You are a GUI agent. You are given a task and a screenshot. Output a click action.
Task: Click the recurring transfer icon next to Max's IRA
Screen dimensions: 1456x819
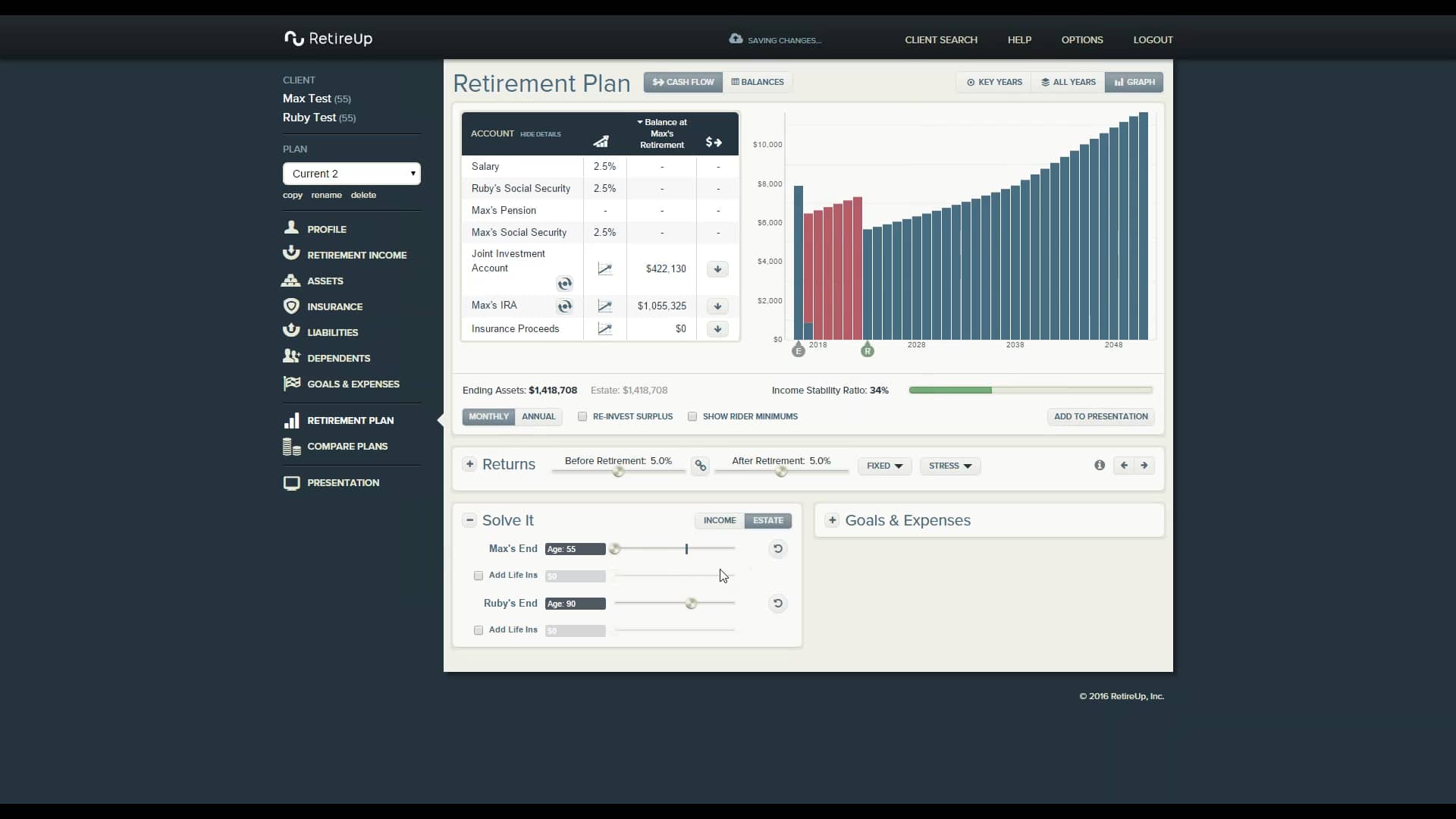tap(565, 306)
